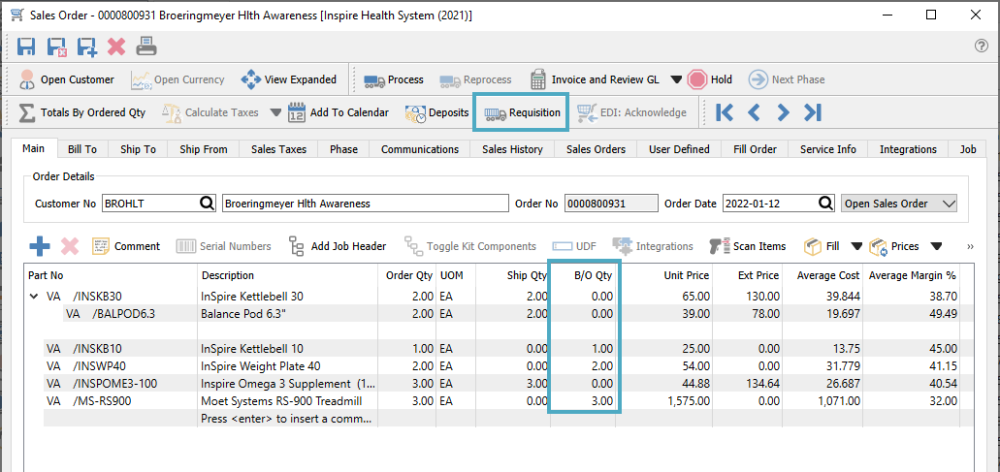Click the Save floppy disk icon
1000x472 pixels.
pyautogui.click(x=26, y=47)
